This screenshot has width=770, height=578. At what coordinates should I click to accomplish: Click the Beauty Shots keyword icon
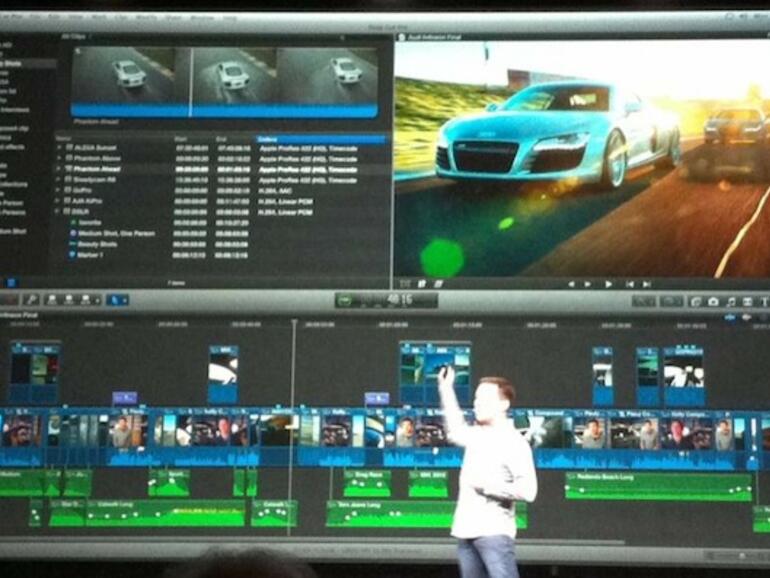[x=73, y=244]
